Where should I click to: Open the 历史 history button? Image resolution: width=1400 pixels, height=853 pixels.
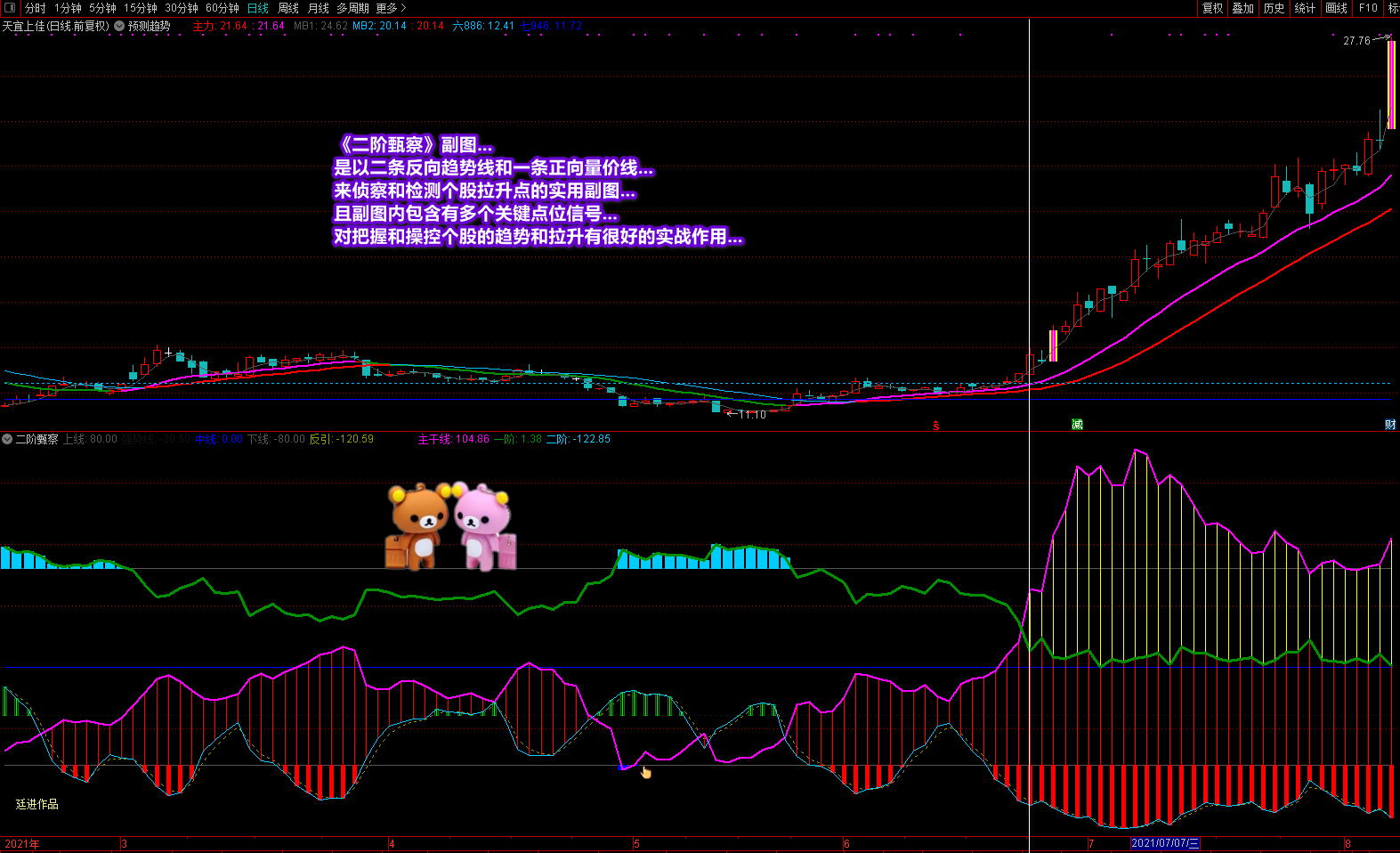pyautogui.click(x=1274, y=8)
